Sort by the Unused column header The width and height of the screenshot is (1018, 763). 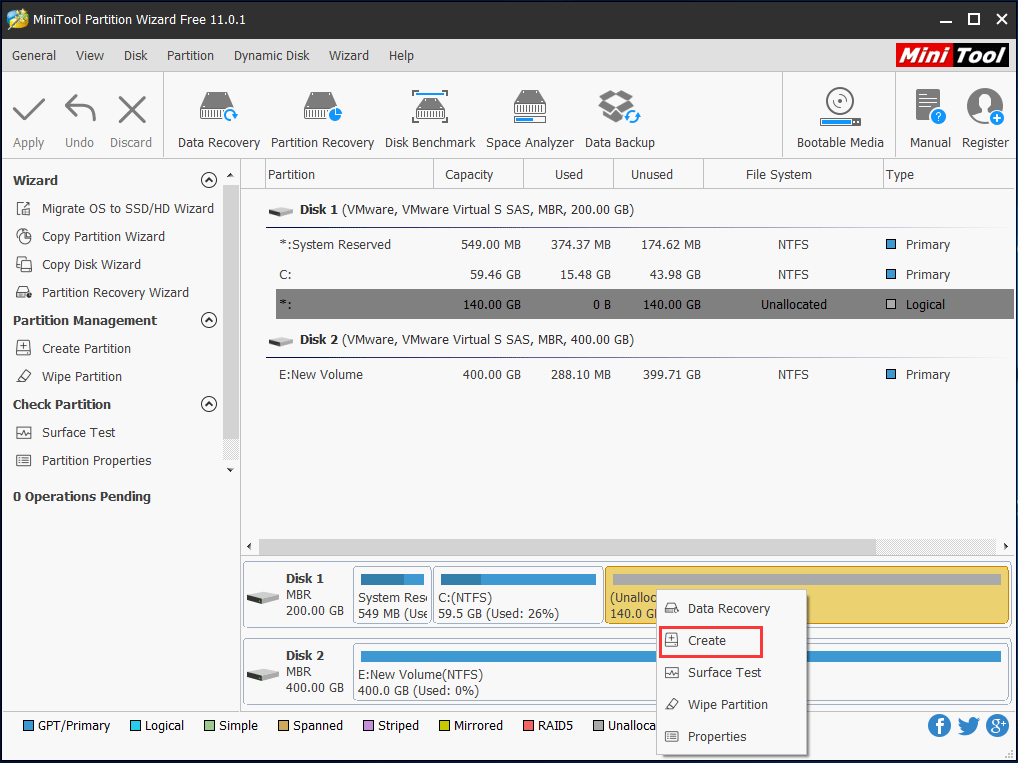[658, 174]
